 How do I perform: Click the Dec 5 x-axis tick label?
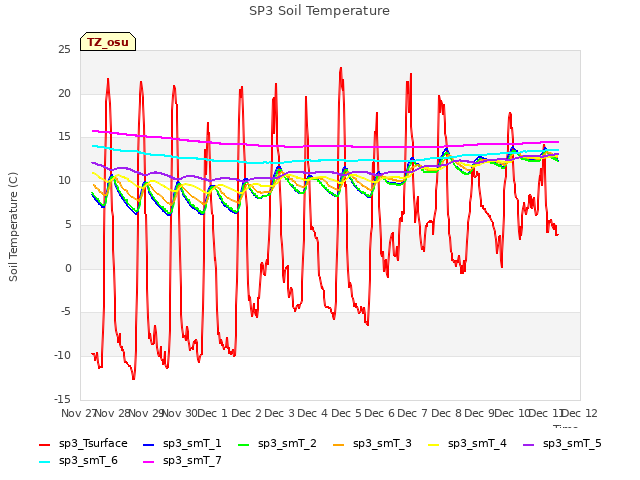point(346,413)
